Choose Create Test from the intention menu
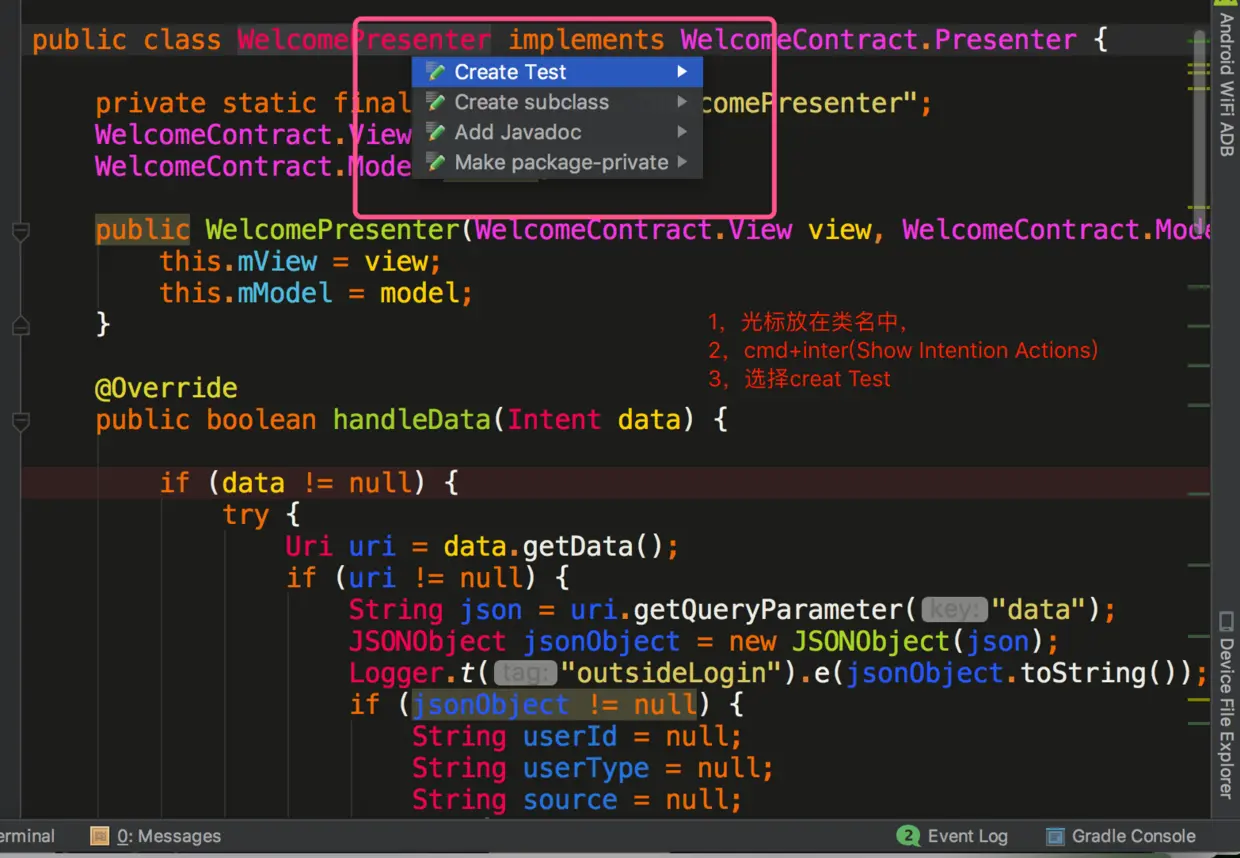 (x=557, y=72)
